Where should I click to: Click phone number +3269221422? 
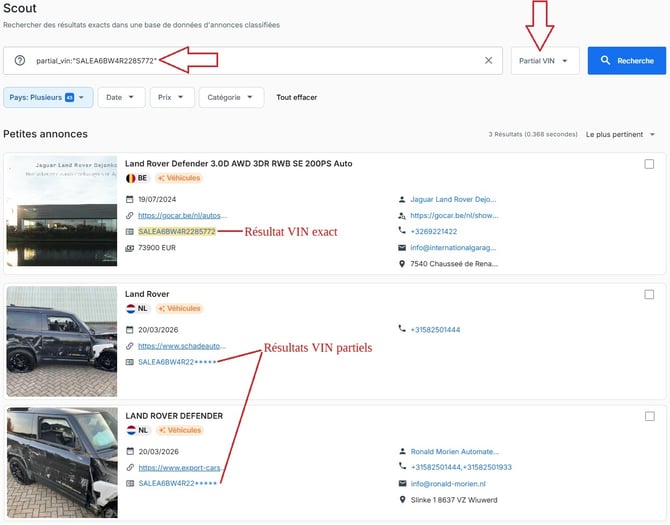(x=433, y=232)
